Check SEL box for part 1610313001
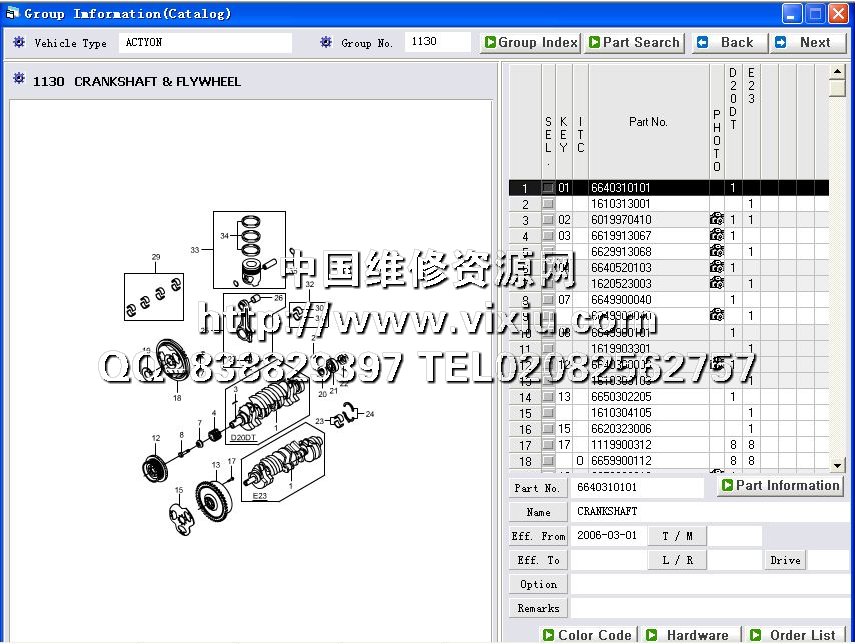The height and width of the screenshot is (644, 855). click(x=548, y=204)
